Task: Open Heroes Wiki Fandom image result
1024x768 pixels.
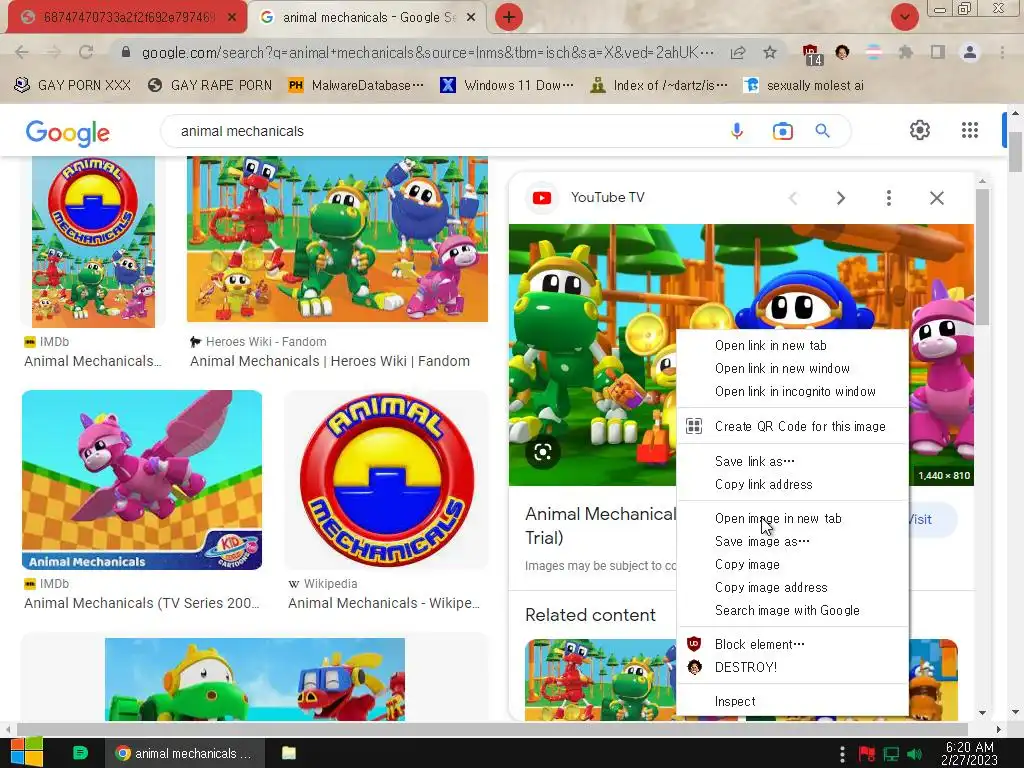Action: click(x=337, y=239)
